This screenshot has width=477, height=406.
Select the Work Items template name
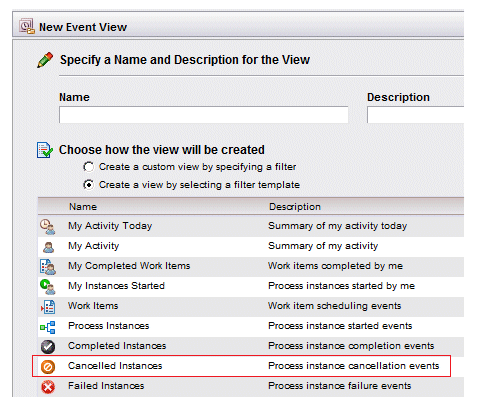coord(93,306)
